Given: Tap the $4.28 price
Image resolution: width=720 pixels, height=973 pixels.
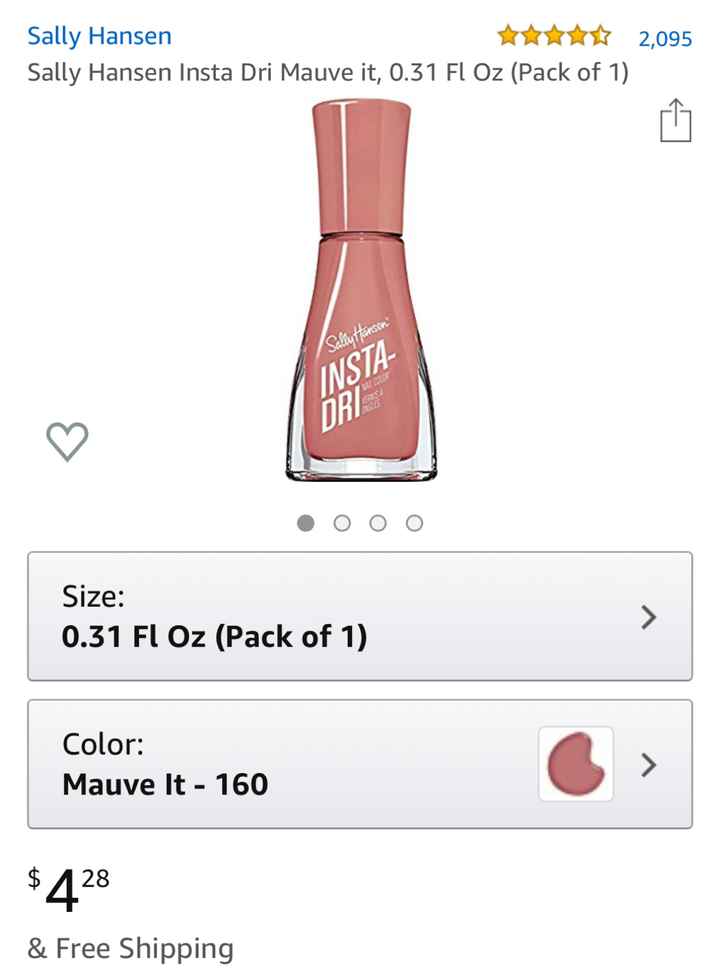Looking at the screenshot, I should tap(68, 889).
